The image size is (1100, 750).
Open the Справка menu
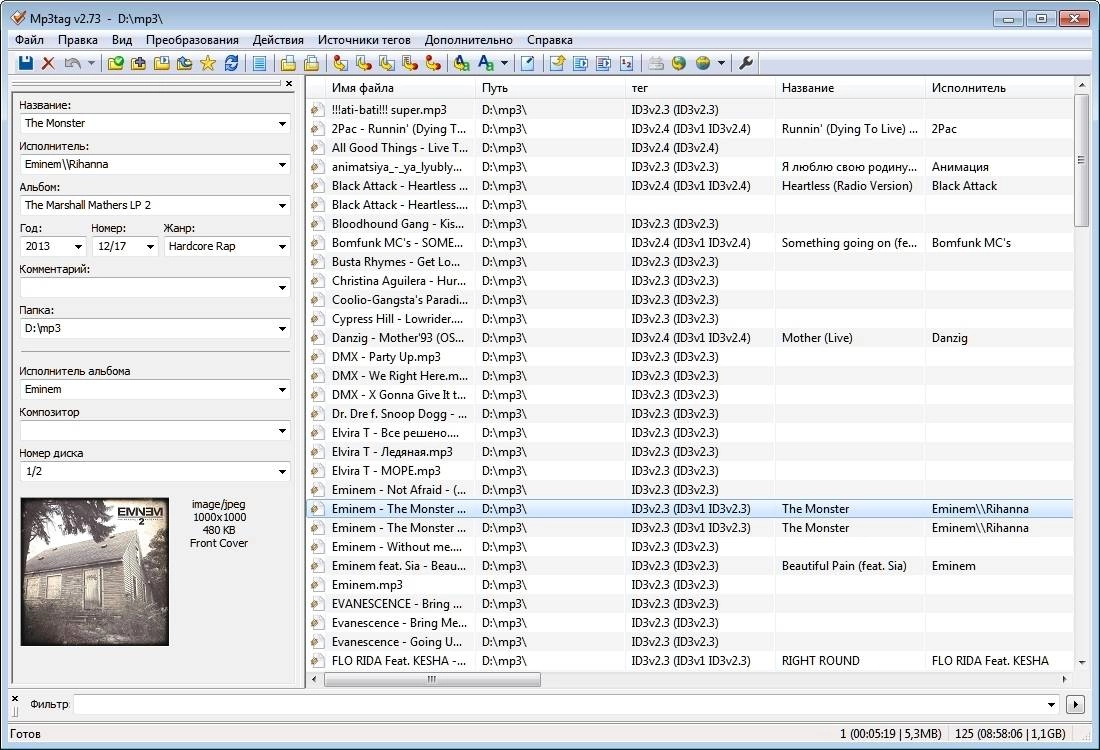point(550,40)
